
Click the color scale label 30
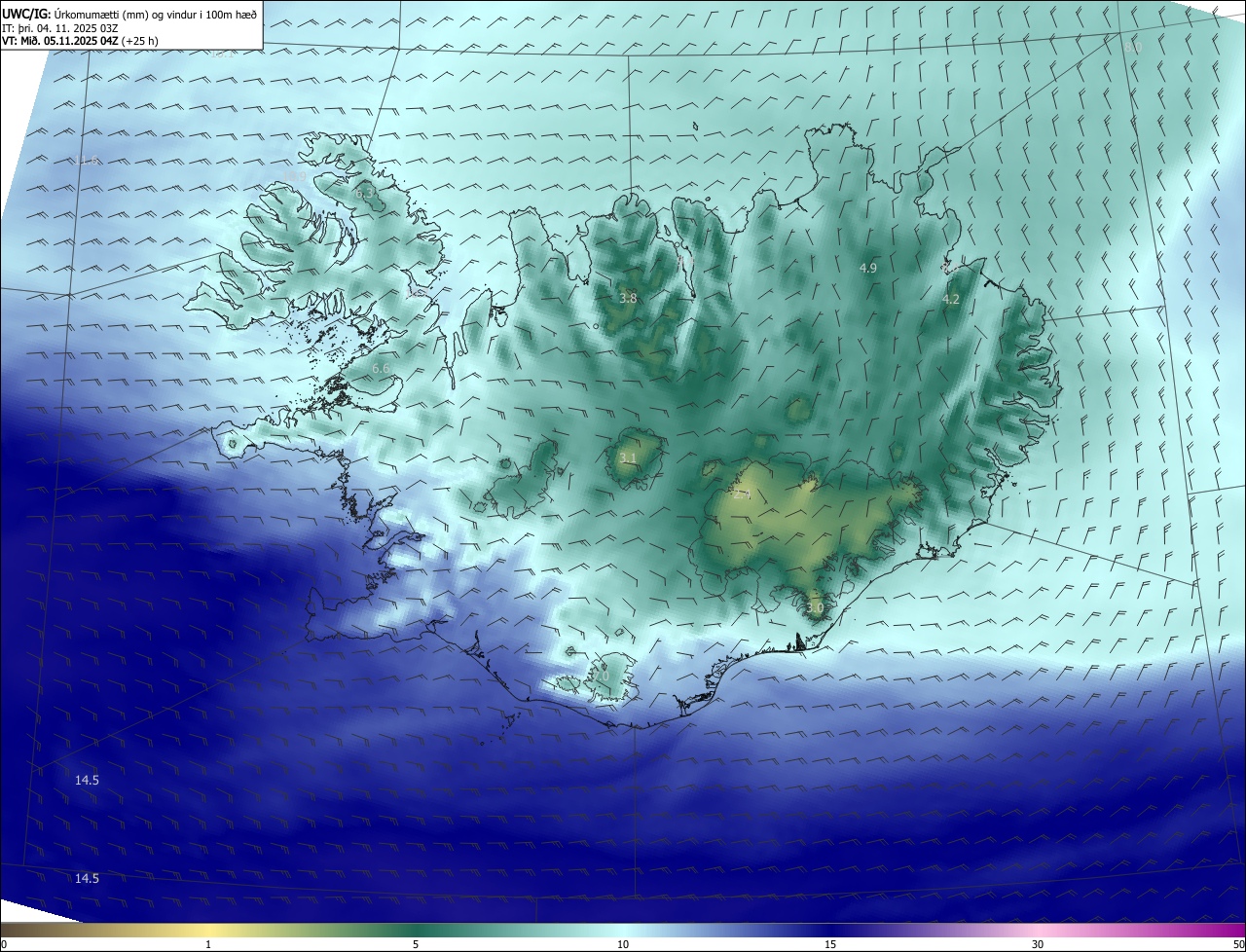tap(1038, 944)
